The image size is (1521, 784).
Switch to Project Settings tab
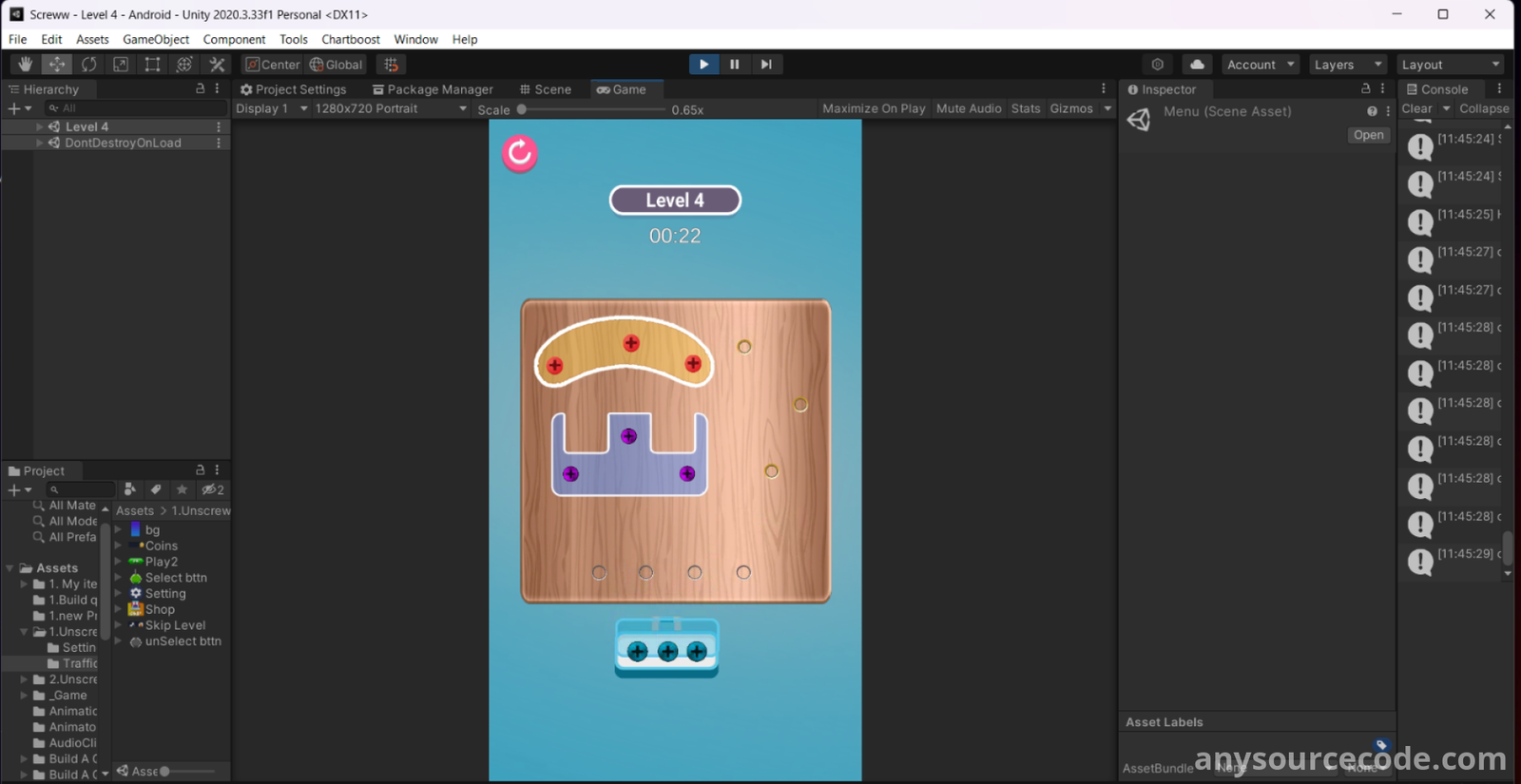(x=294, y=89)
